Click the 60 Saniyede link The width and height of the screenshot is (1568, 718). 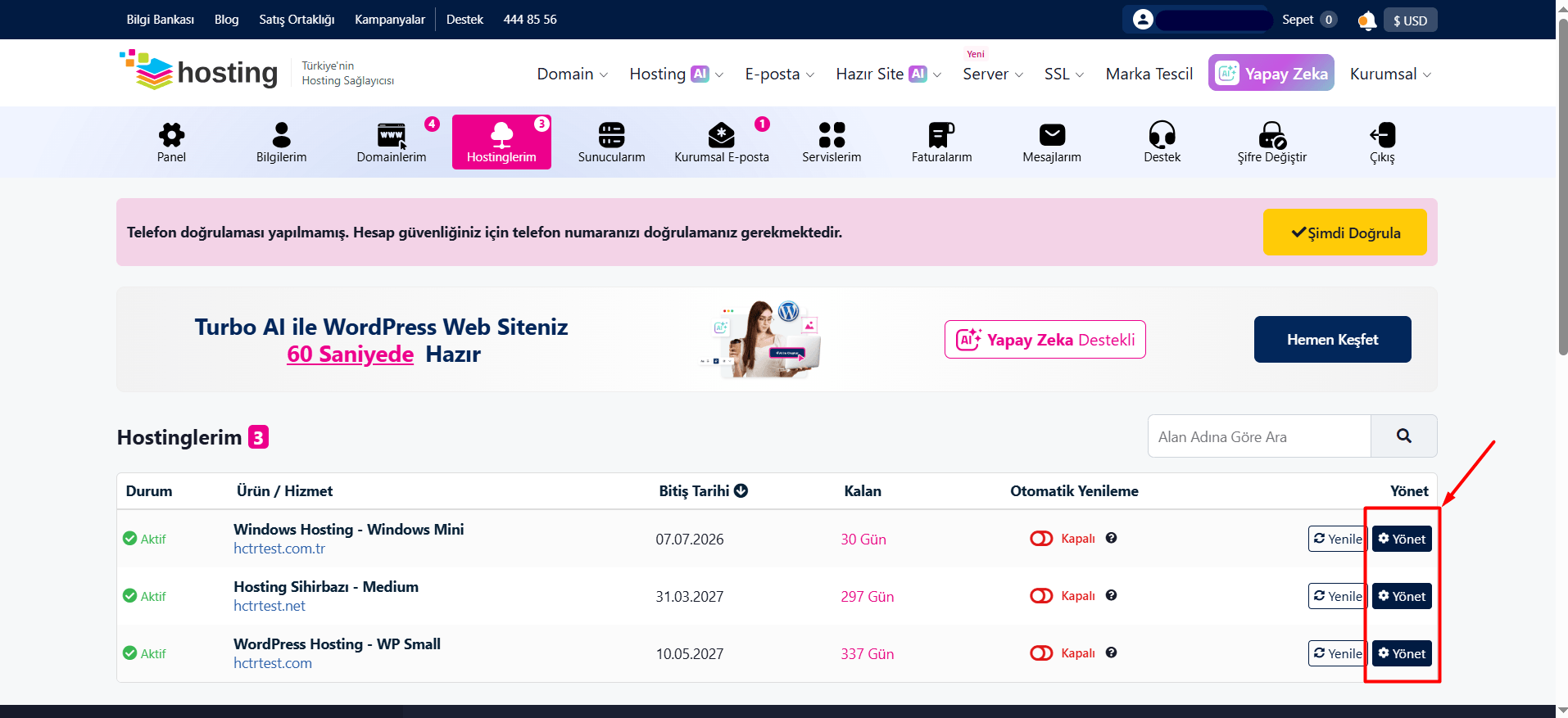tap(350, 354)
